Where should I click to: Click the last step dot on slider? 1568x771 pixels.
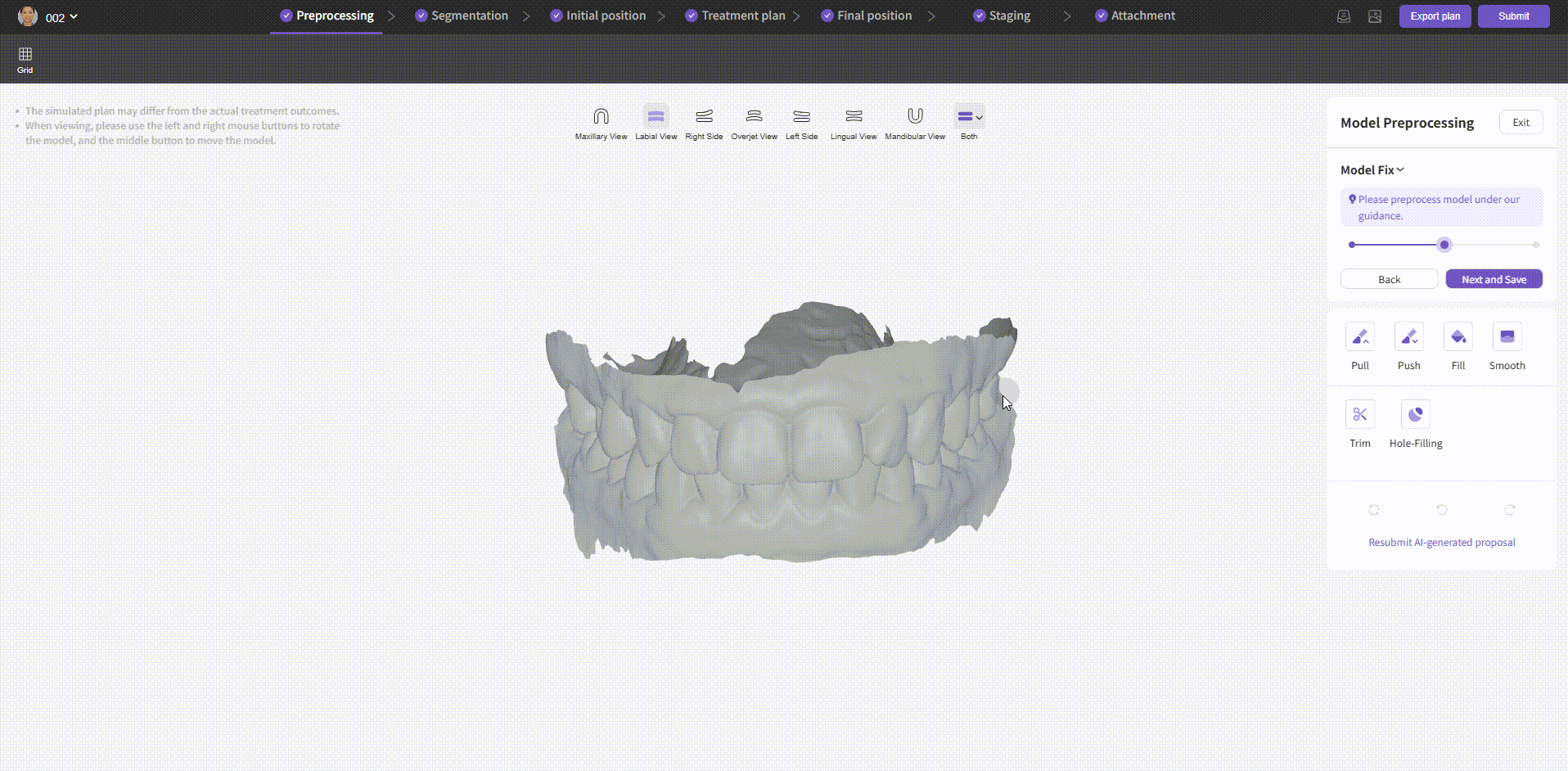1536,245
